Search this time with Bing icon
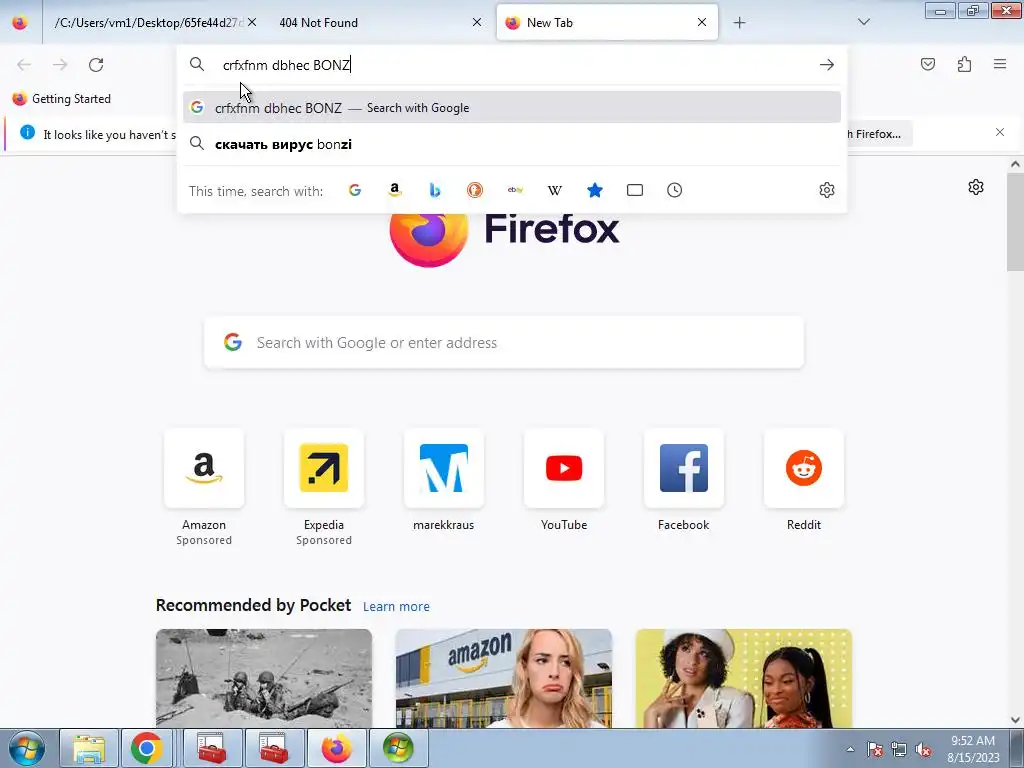Image resolution: width=1024 pixels, height=768 pixels. (435, 190)
